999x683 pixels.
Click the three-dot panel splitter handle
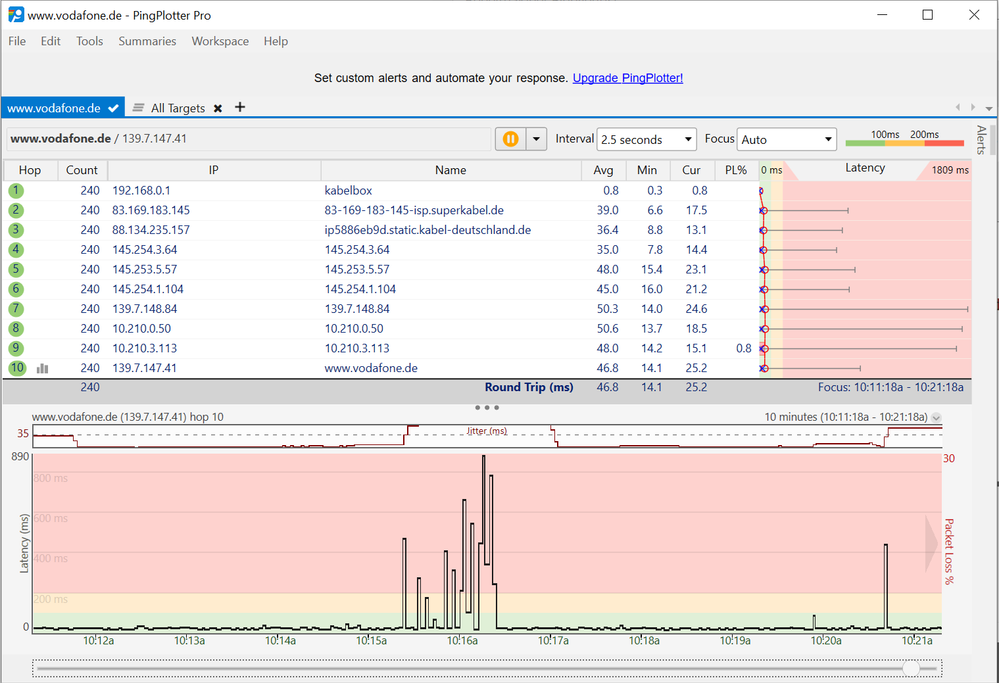tap(487, 407)
